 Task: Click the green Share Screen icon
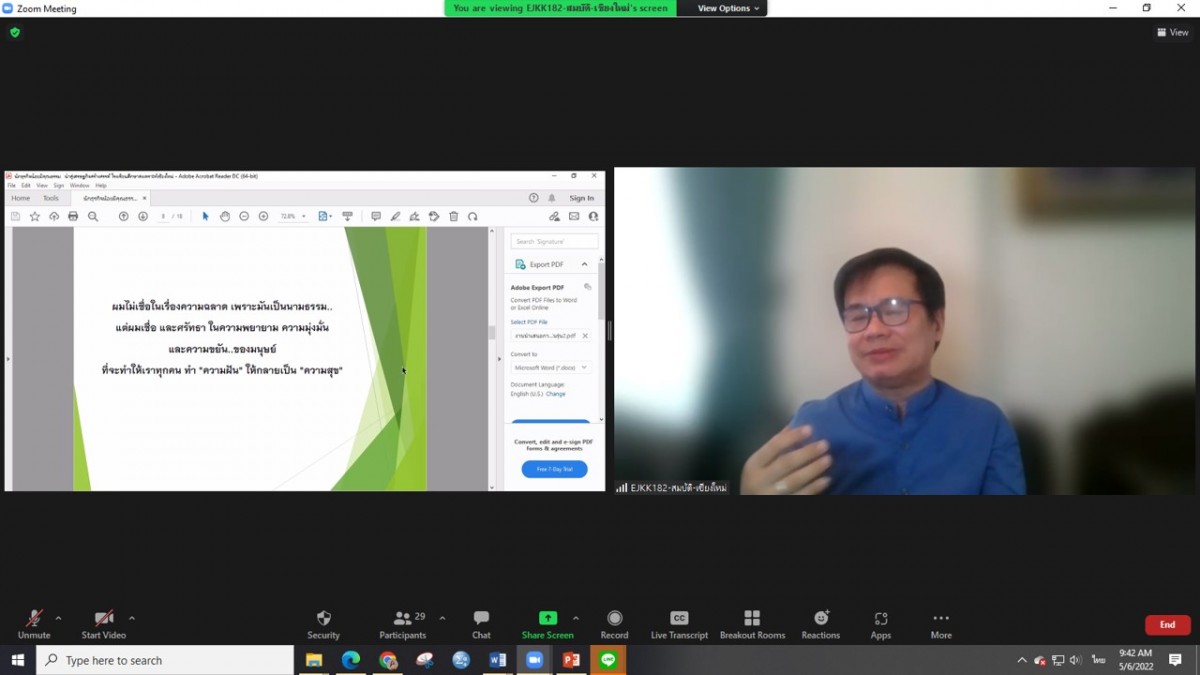click(547, 619)
